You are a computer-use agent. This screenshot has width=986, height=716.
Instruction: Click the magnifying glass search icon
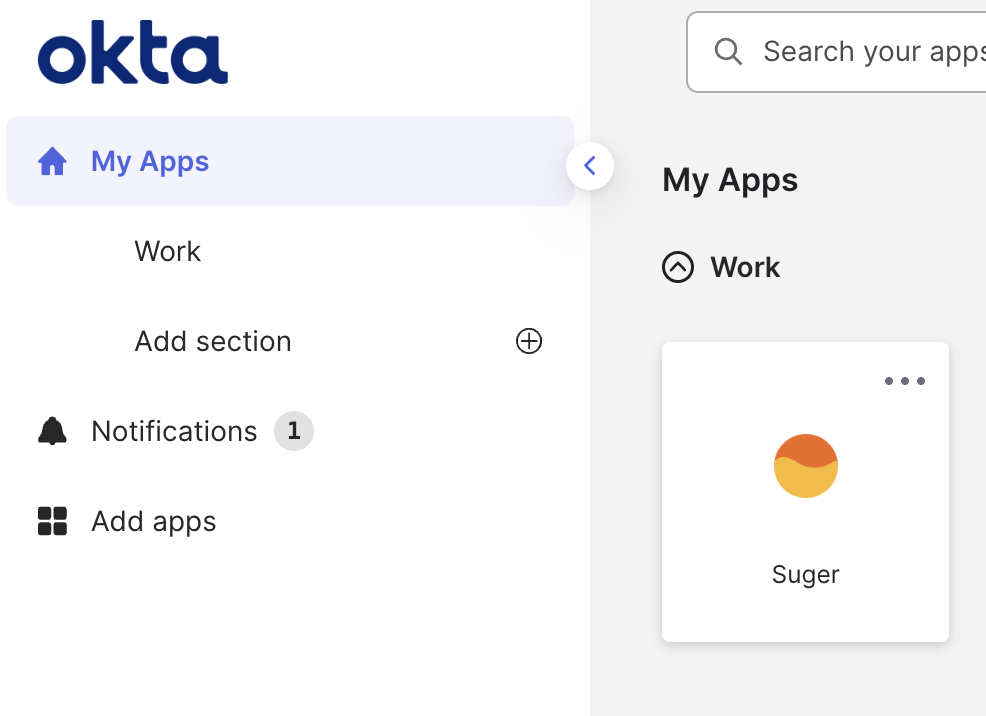point(729,52)
